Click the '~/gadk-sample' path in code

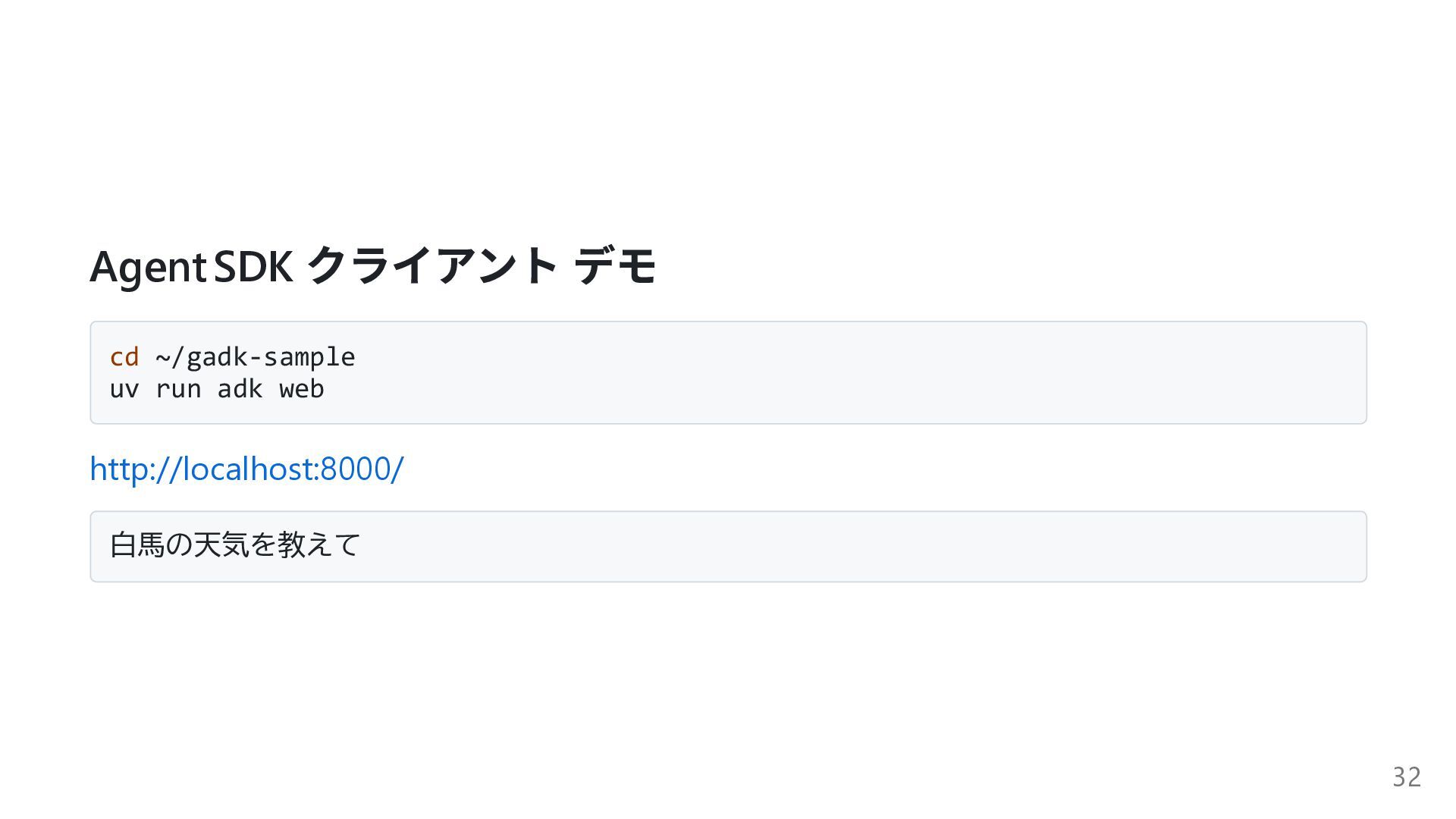coord(255,357)
